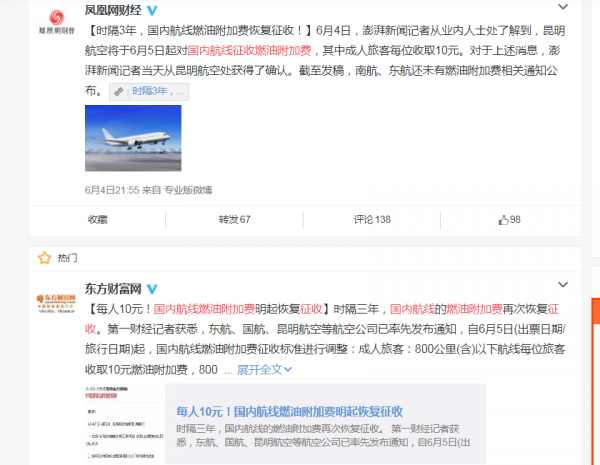
Task: Click the 热门 label
Action: [67, 258]
